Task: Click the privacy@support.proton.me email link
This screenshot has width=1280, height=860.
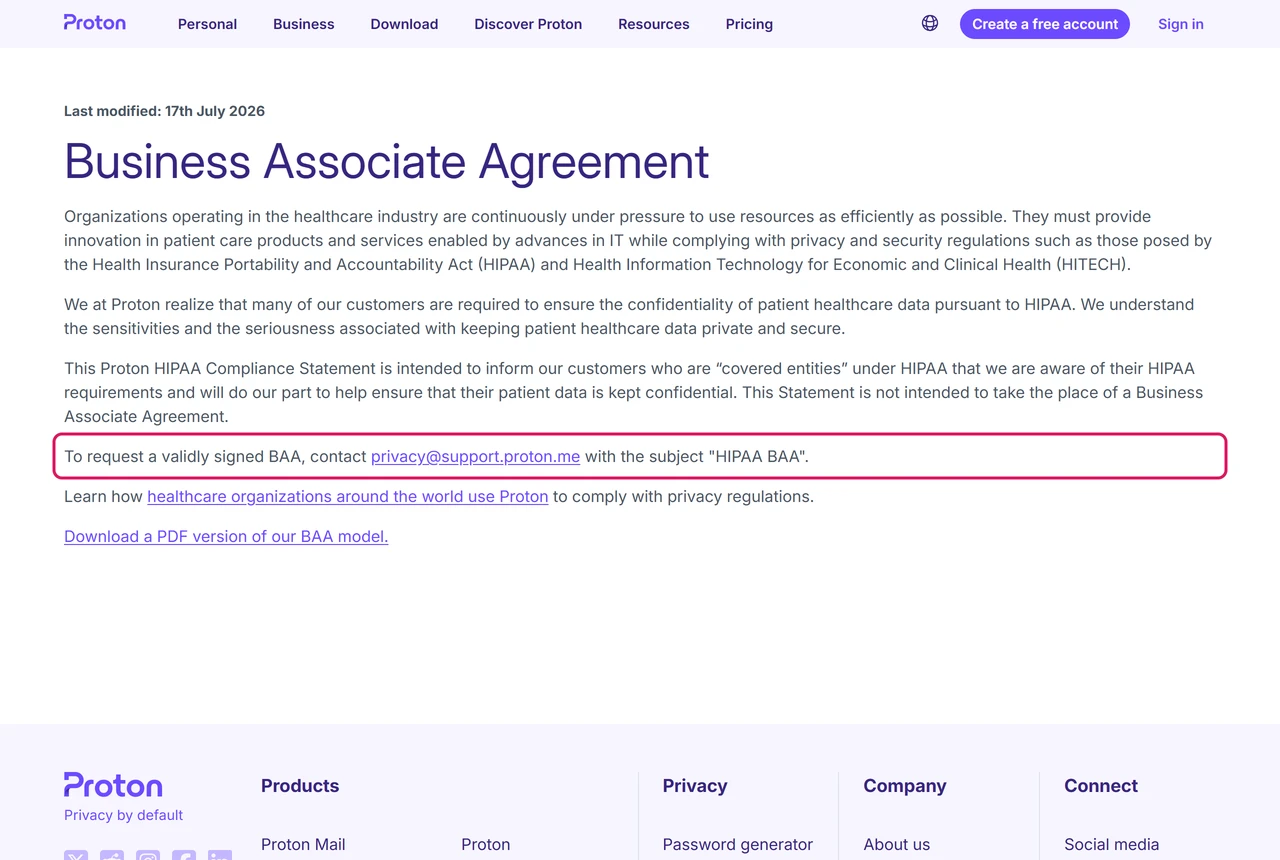Action: click(475, 456)
